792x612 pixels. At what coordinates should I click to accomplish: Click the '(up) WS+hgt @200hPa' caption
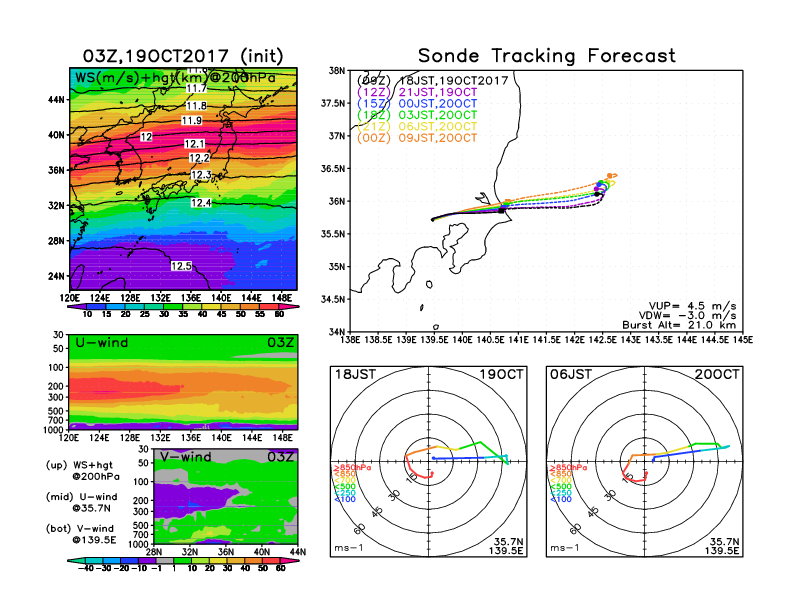point(83,471)
